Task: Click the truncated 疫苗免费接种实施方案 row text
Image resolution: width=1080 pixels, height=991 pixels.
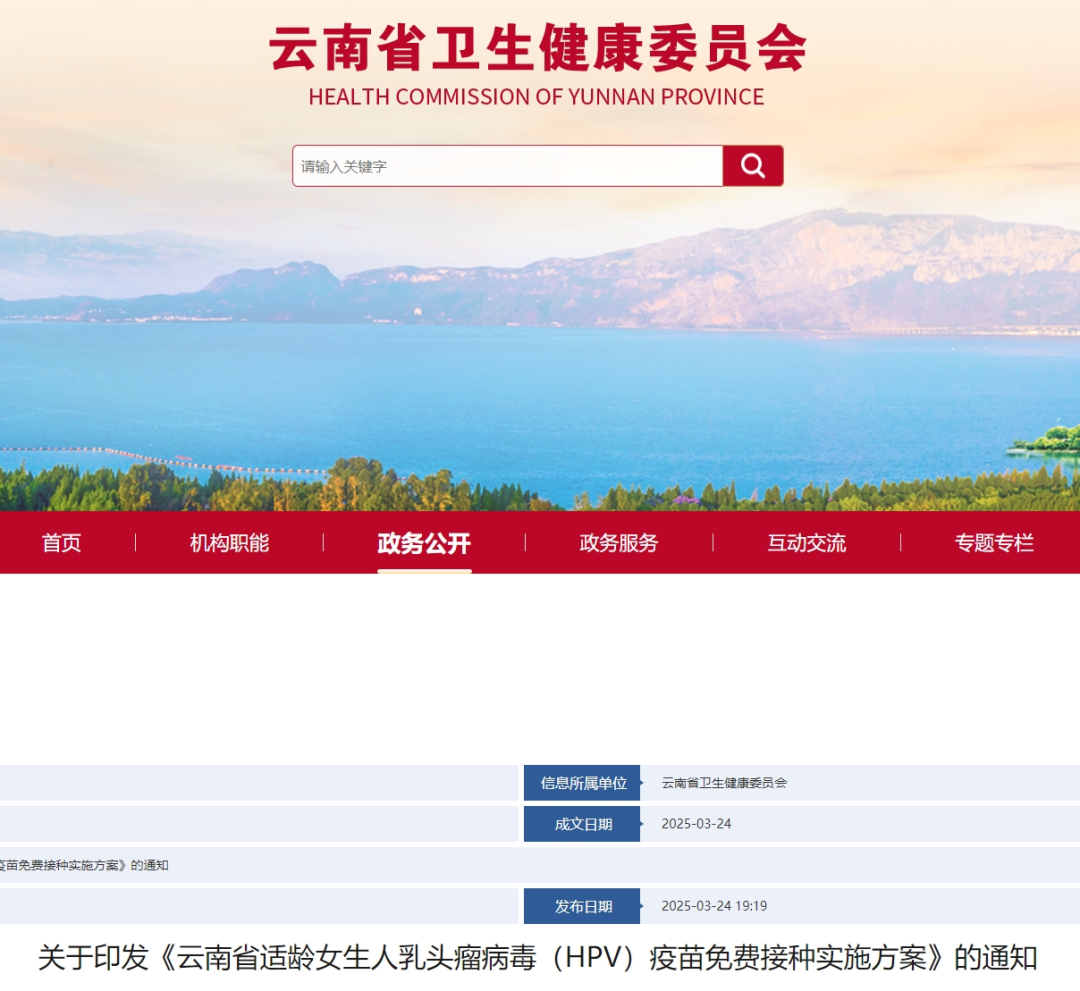Action: point(84,865)
